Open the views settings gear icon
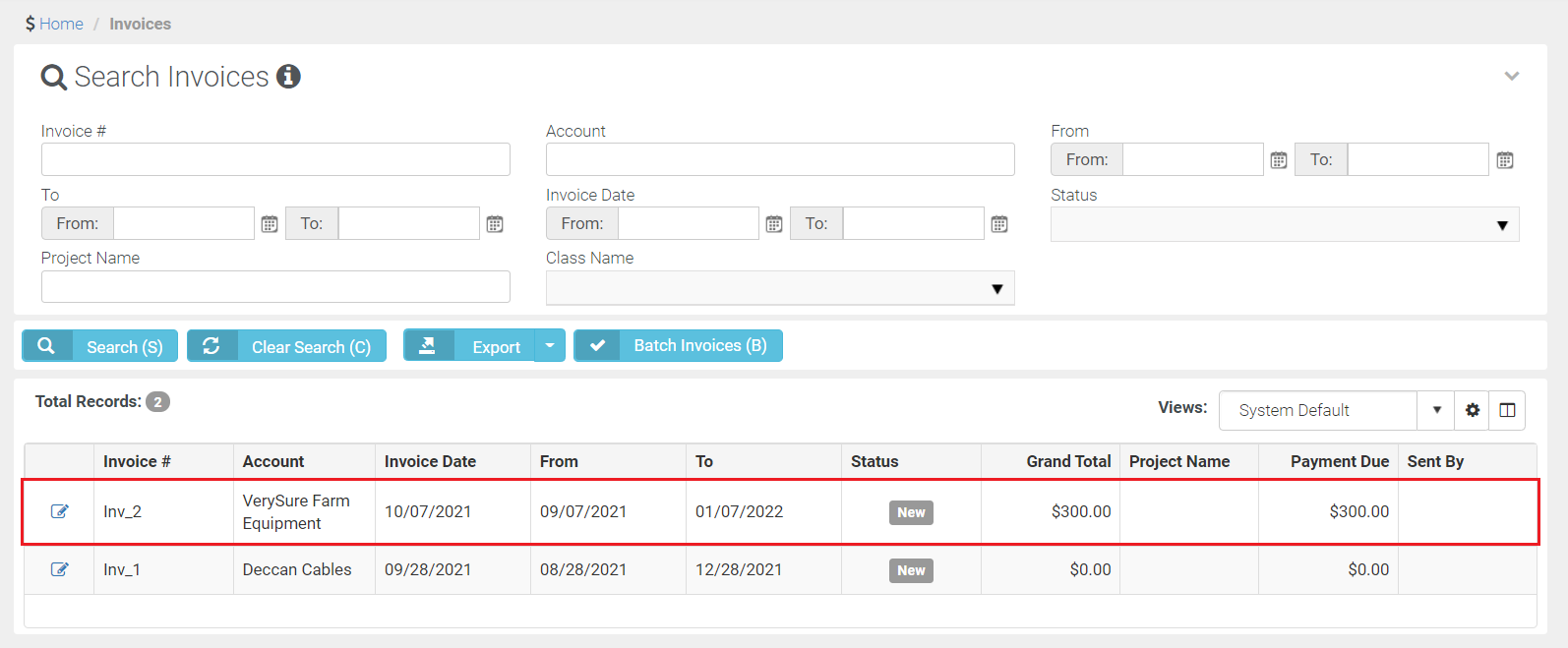Screen dimensions: 1568x648 1472,410
